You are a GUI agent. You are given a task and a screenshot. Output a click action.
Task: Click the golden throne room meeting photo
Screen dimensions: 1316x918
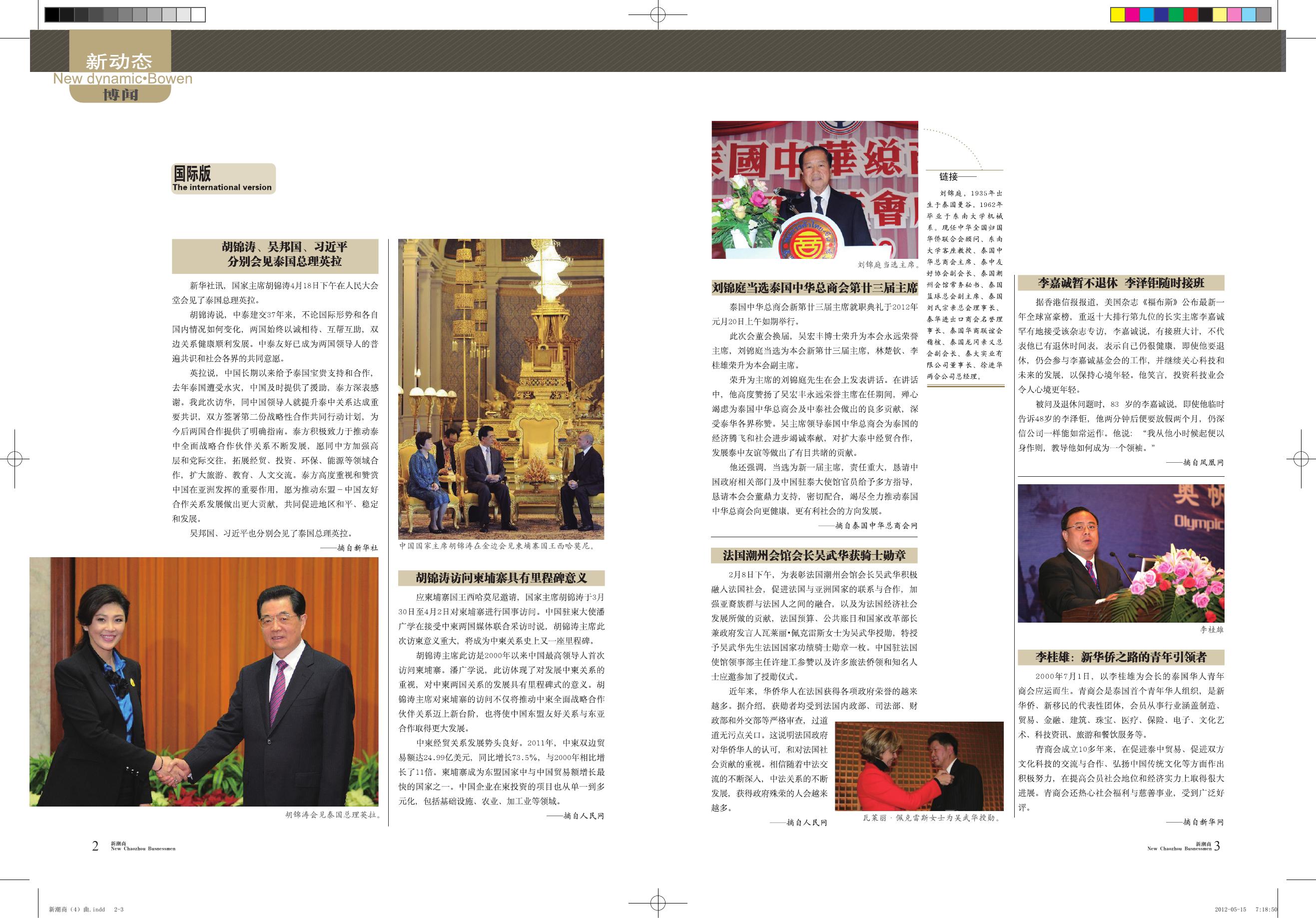501,389
